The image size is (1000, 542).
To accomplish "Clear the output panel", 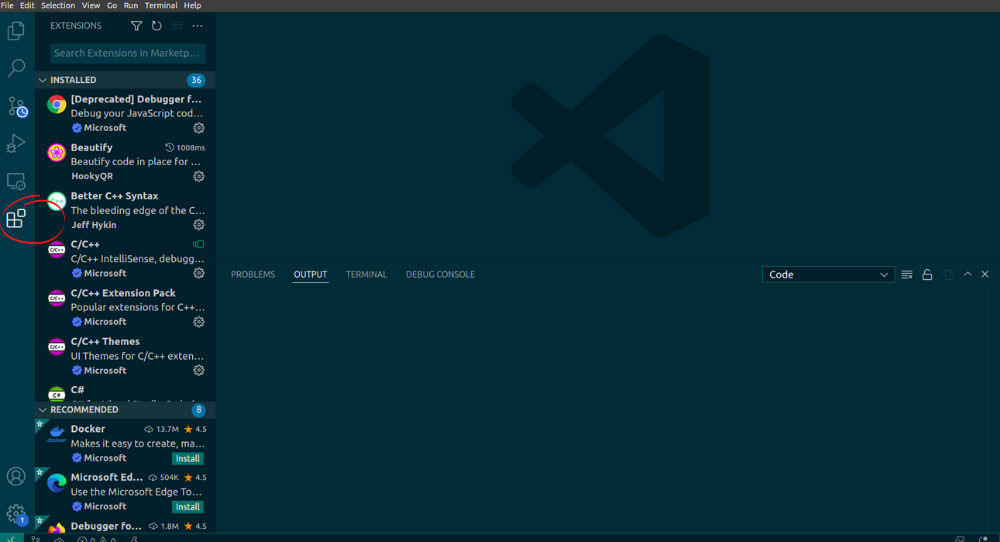I will tap(907, 275).
